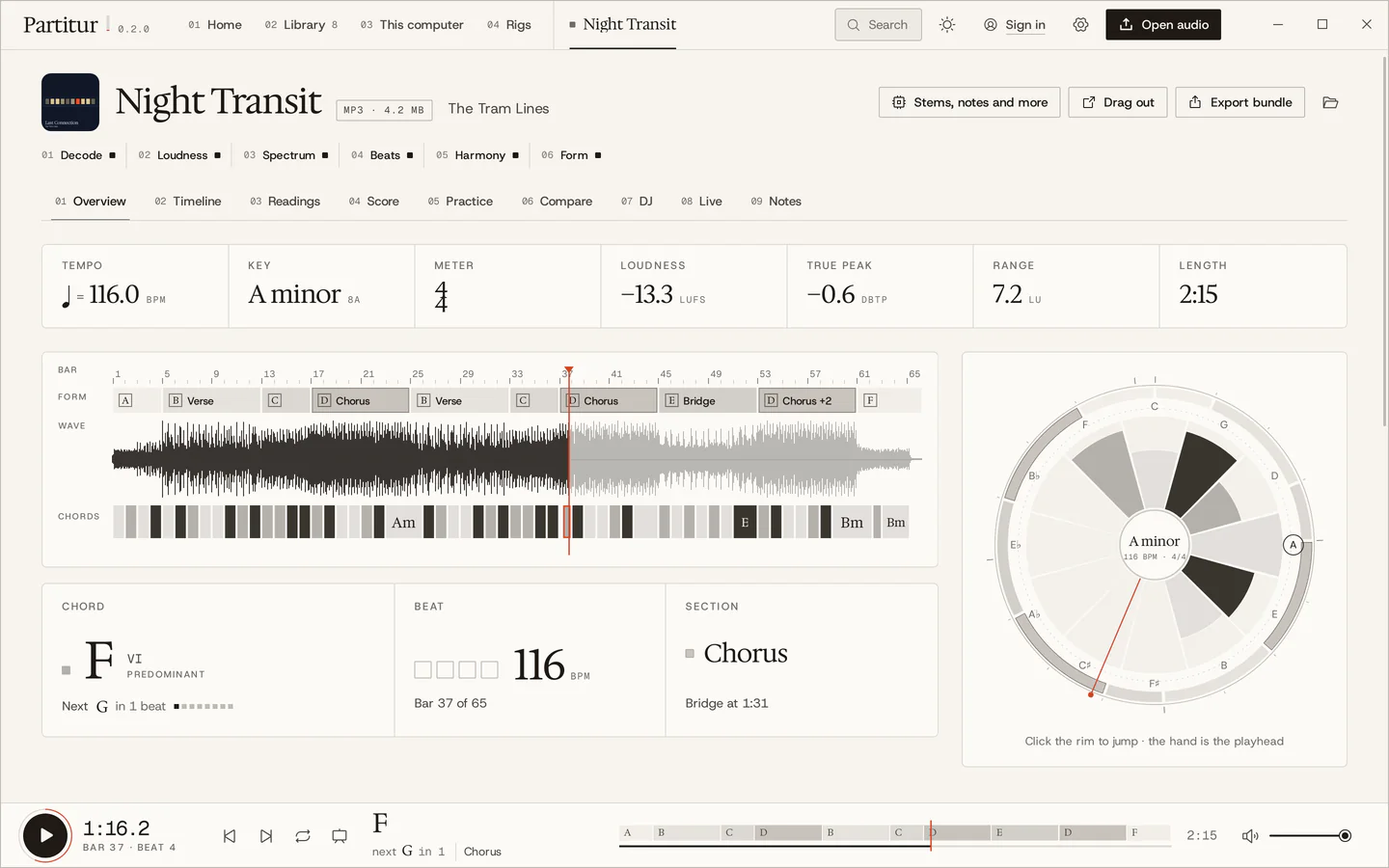This screenshot has width=1389, height=868.
Task: Click the Key A minor card
Action: click(321, 286)
